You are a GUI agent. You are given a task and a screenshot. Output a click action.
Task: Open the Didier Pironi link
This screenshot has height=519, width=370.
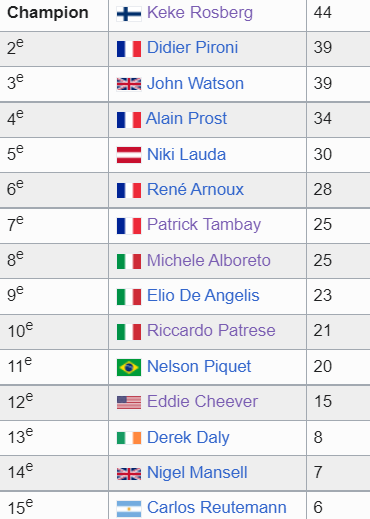click(x=192, y=47)
